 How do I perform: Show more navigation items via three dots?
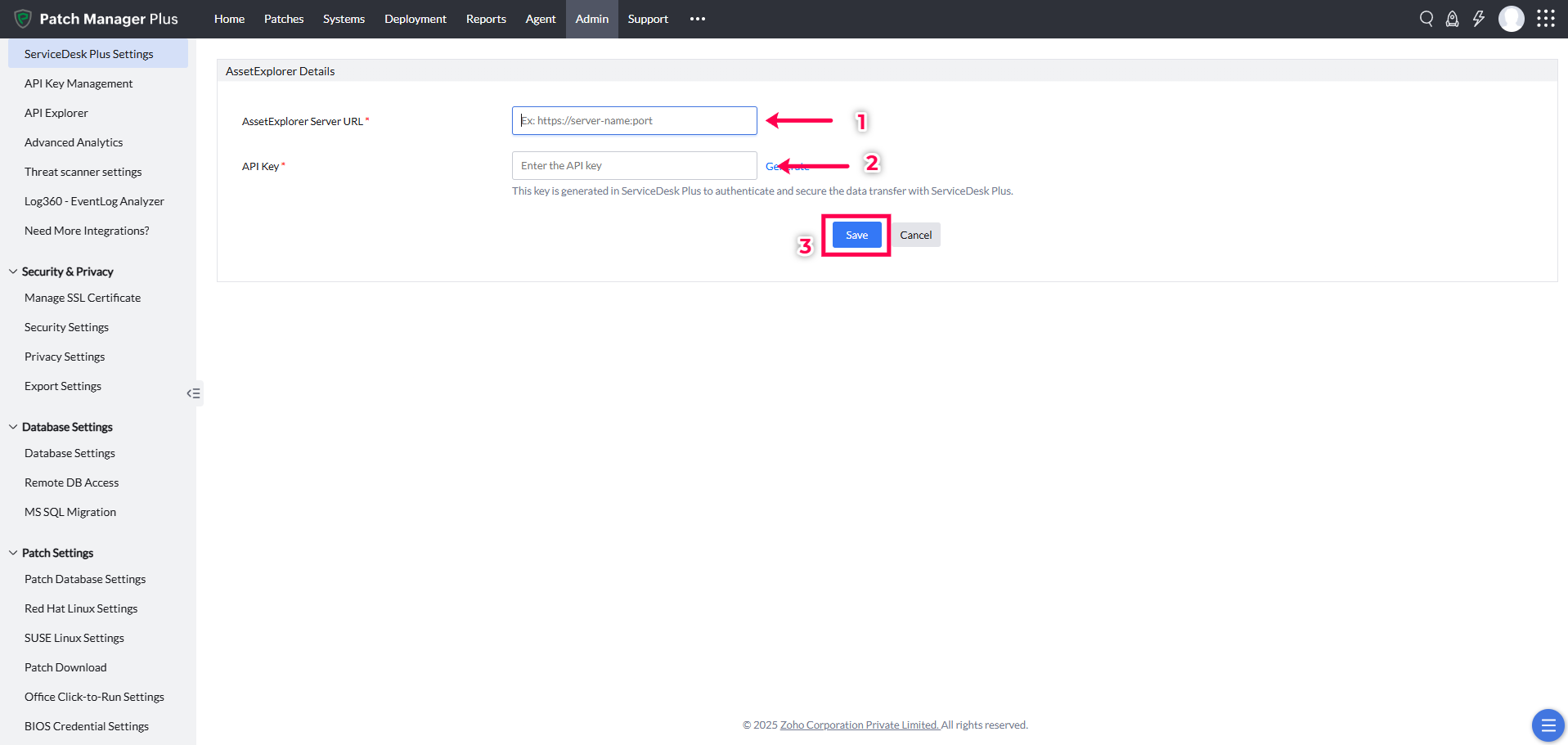click(698, 19)
